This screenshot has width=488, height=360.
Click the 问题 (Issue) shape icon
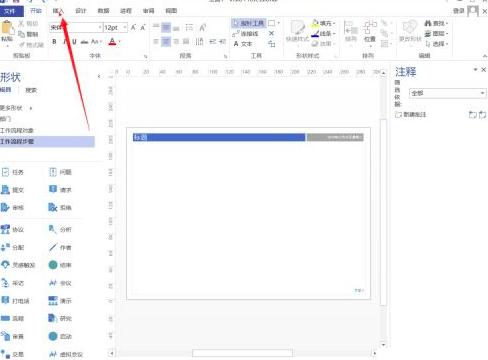pos(53,172)
